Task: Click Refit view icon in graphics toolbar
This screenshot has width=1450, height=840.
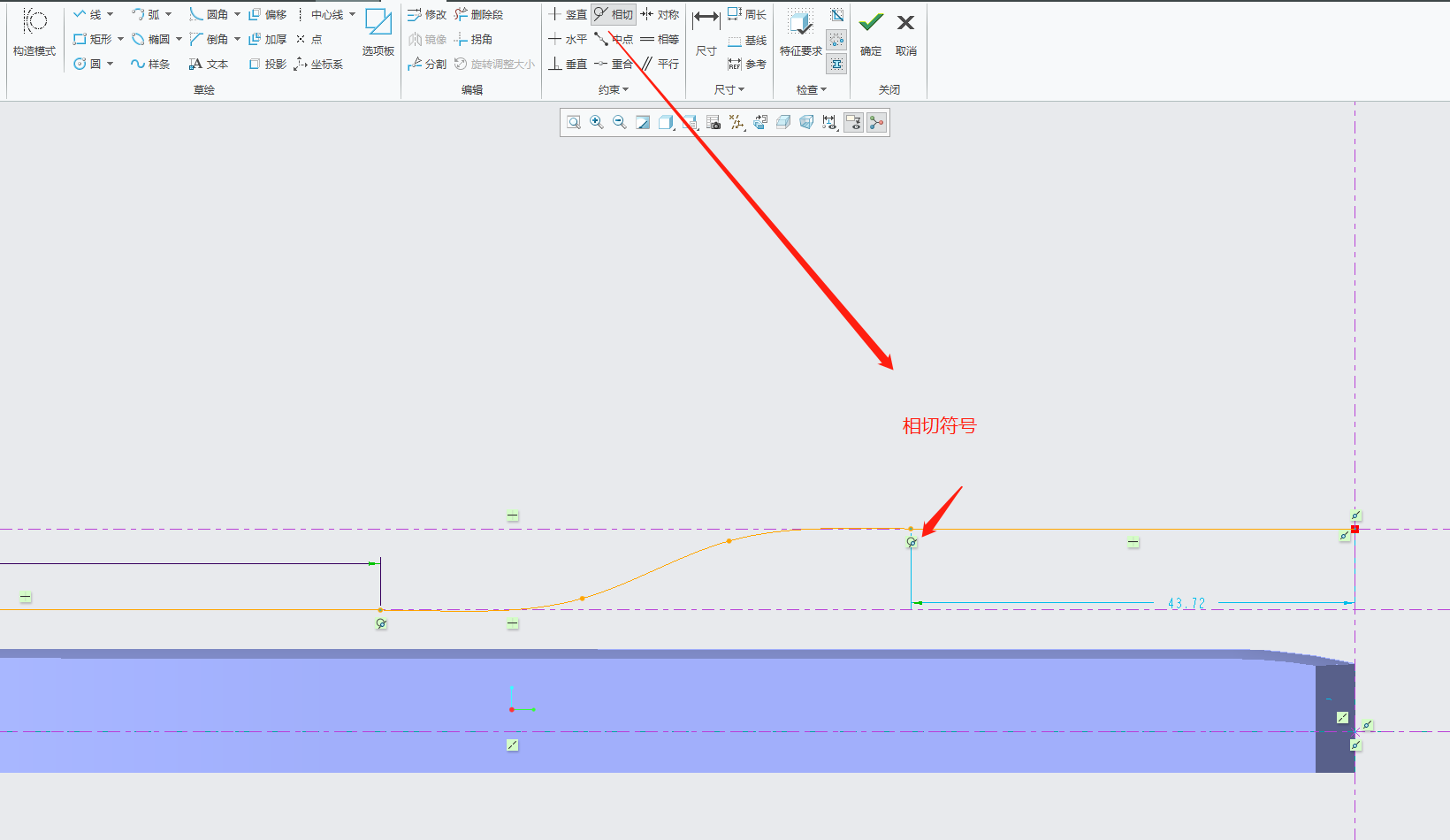Action: tap(574, 122)
